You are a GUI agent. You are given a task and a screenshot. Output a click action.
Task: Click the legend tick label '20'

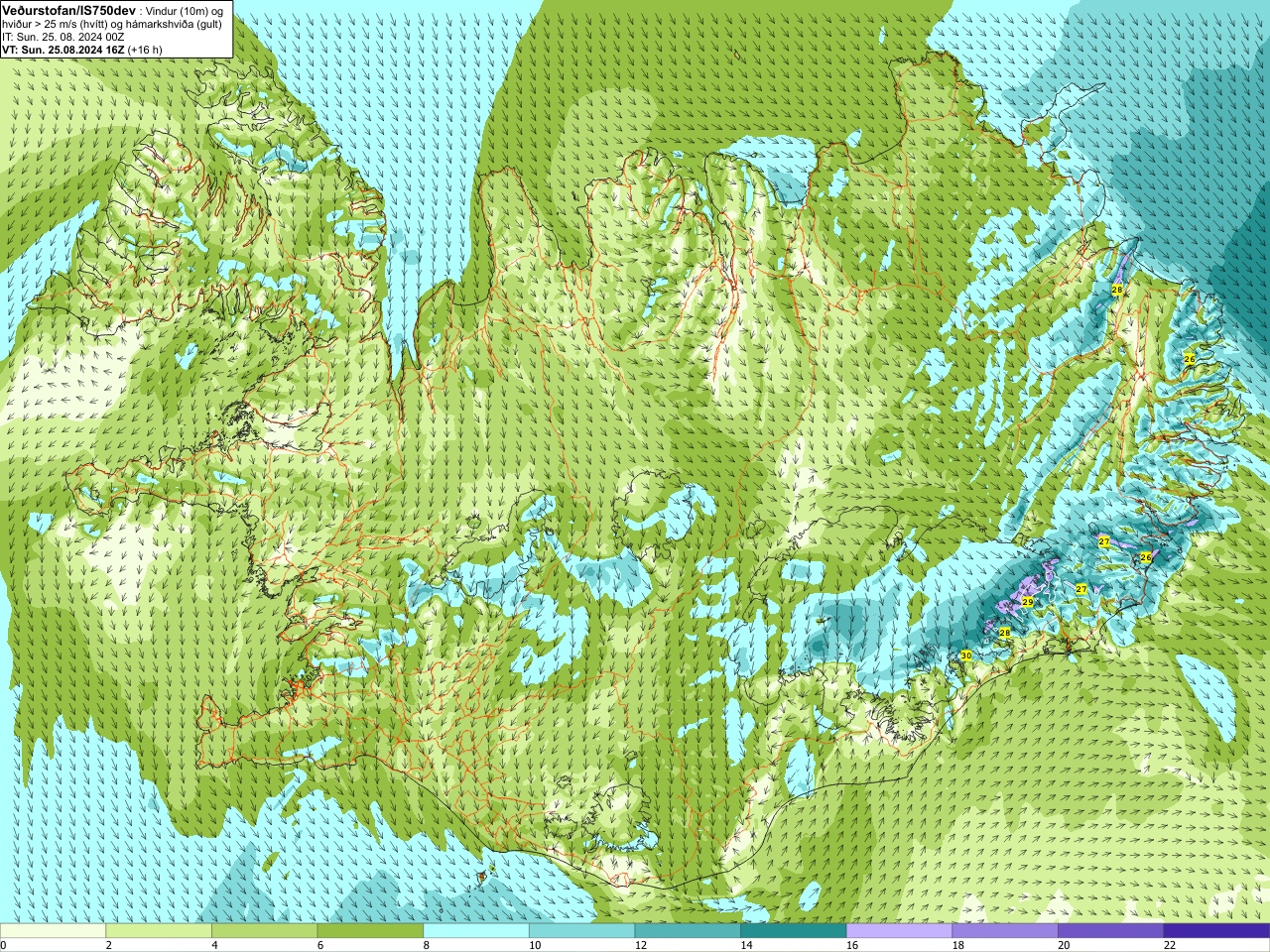pos(1064,946)
